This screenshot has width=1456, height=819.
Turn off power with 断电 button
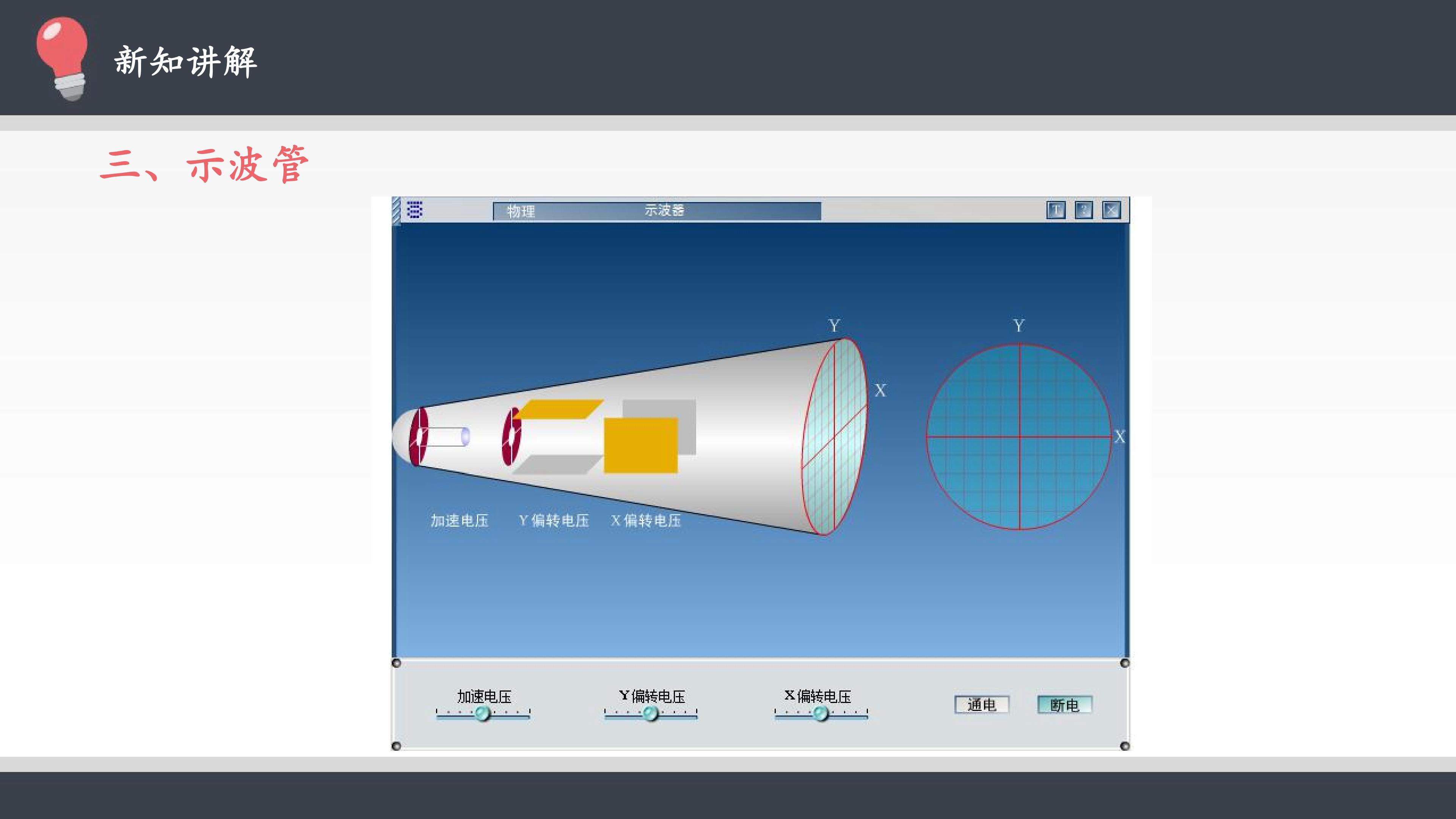[x=1065, y=704]
